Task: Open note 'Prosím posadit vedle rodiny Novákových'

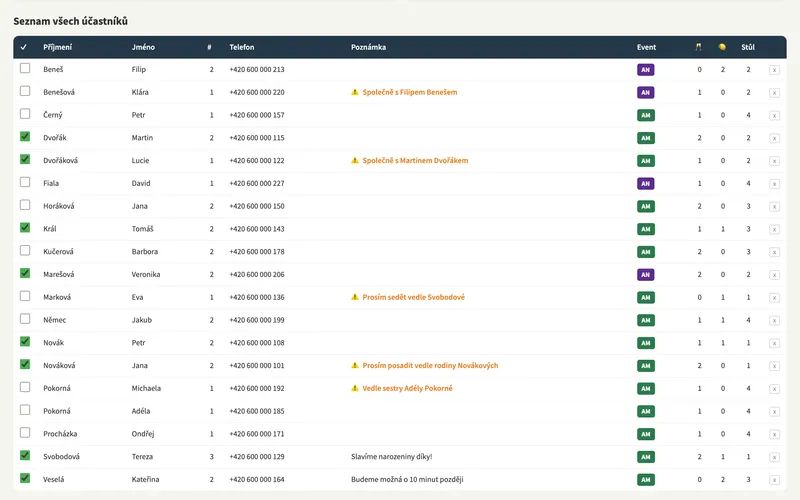Action: (x=430, y=365)
